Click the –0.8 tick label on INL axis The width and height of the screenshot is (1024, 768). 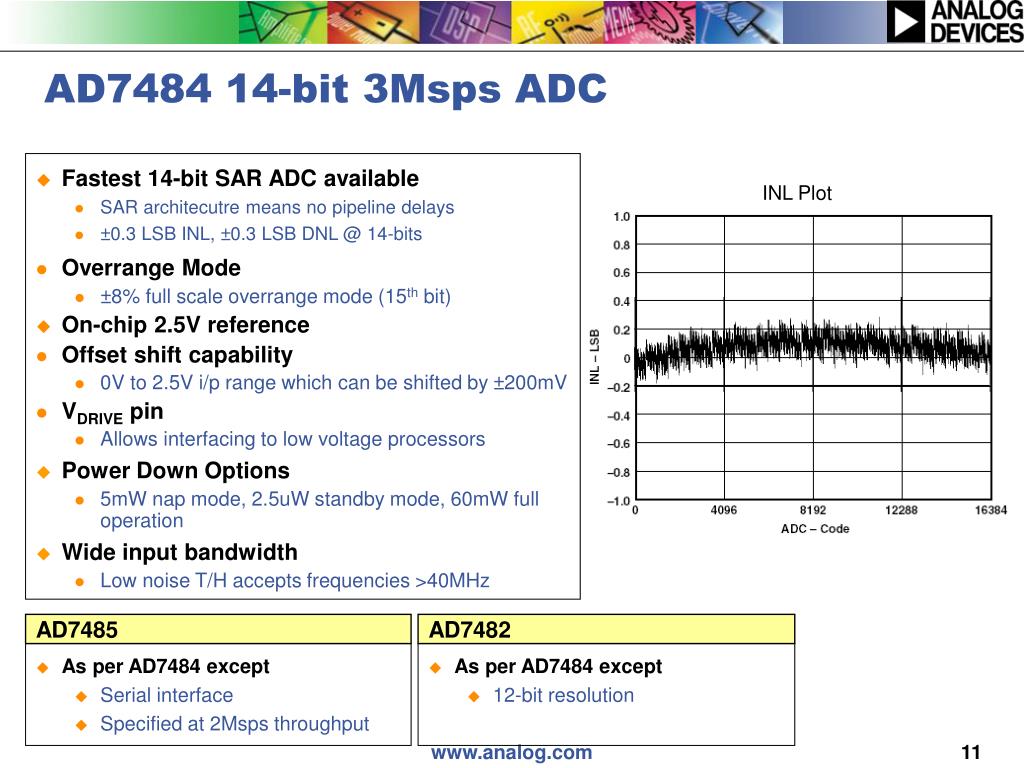click(x=618, y=473)
